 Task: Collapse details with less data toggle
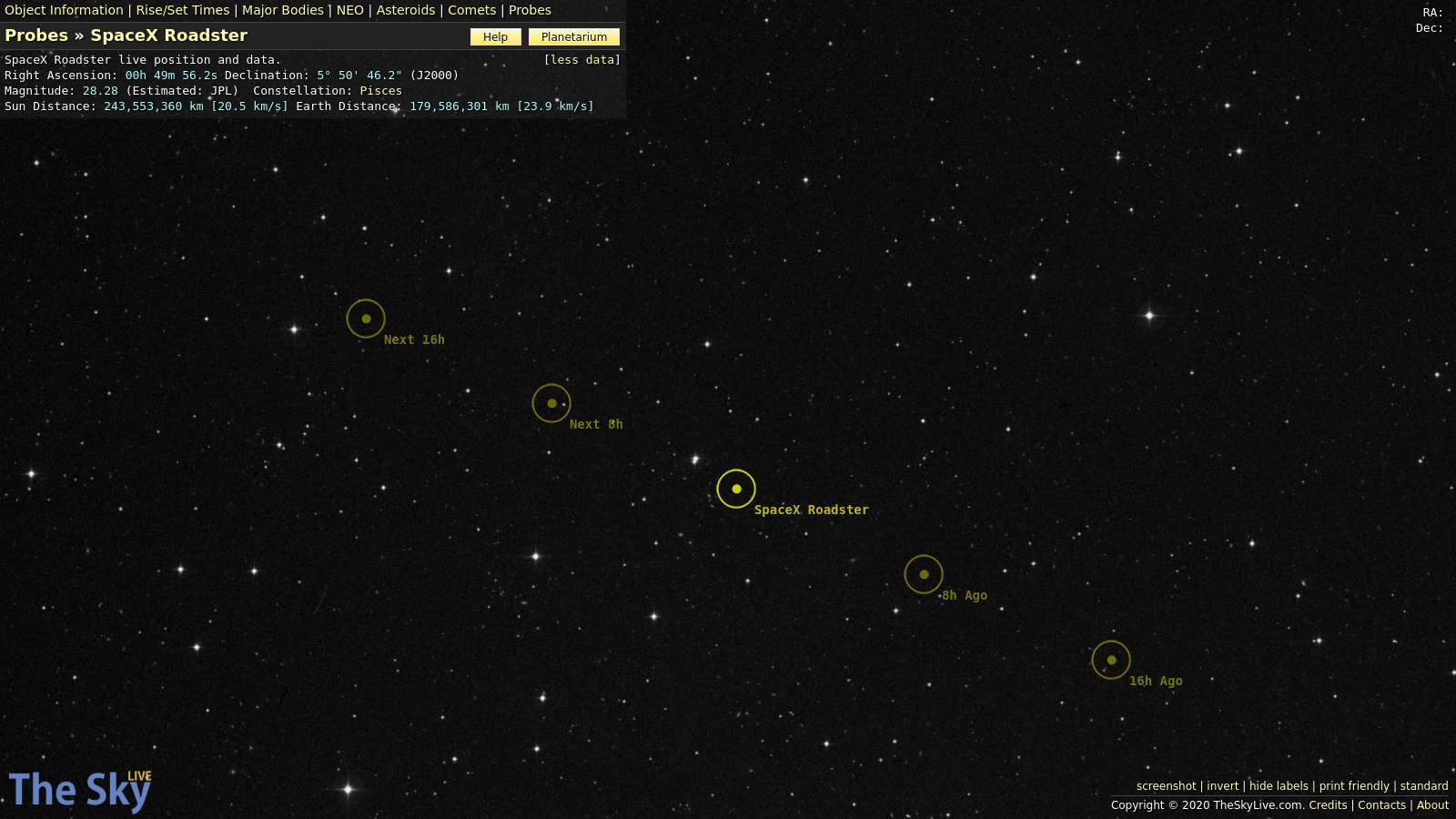pos(582,60)
